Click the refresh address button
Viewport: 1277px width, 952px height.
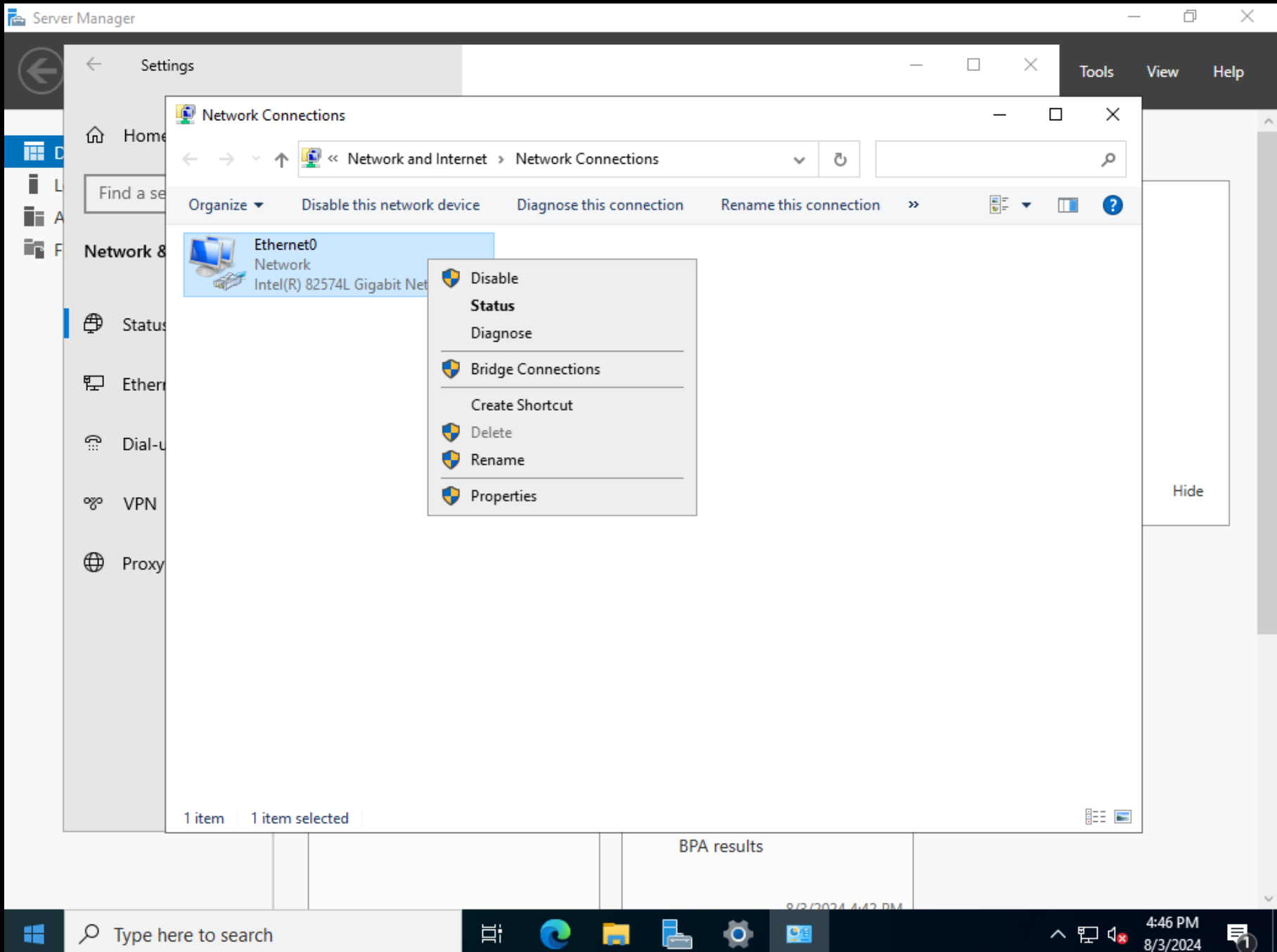coord(840,160)
